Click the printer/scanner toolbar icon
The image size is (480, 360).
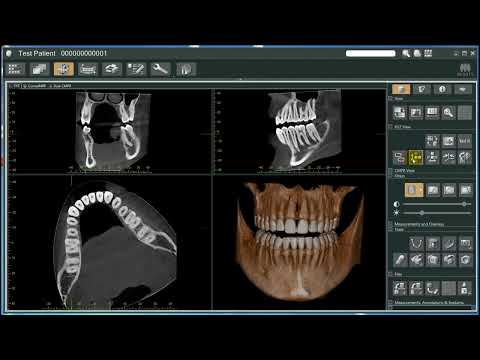point(112,69)
